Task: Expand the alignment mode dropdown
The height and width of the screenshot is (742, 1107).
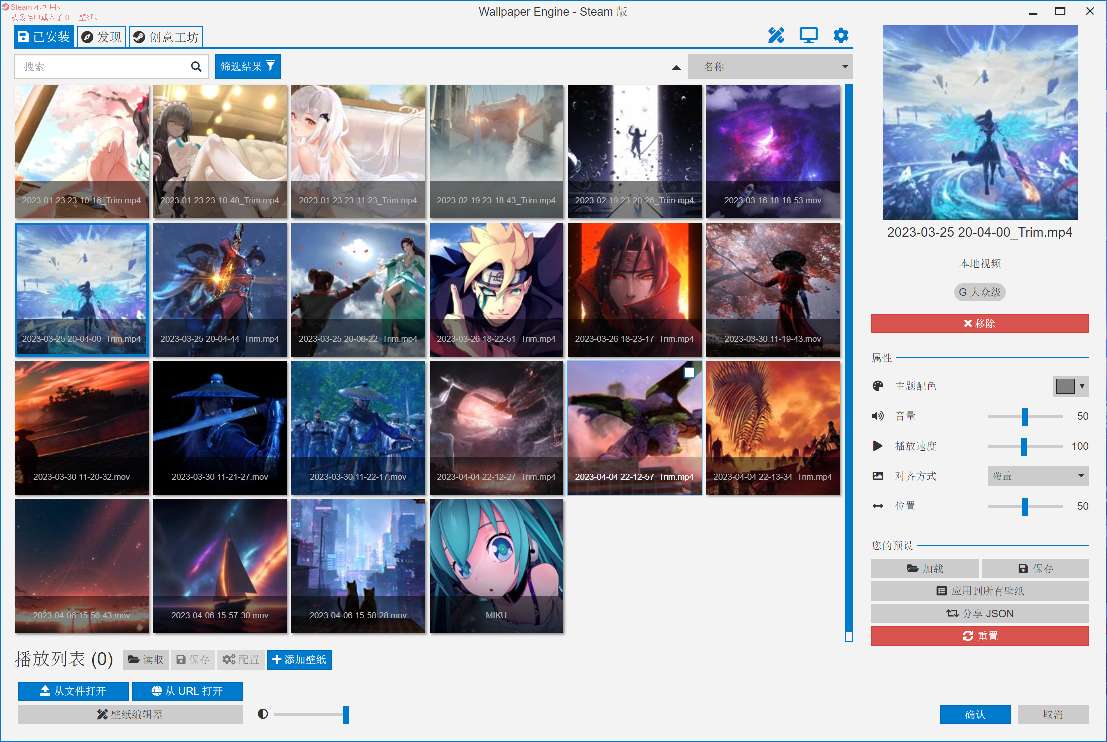Action: coord(1038,476)
